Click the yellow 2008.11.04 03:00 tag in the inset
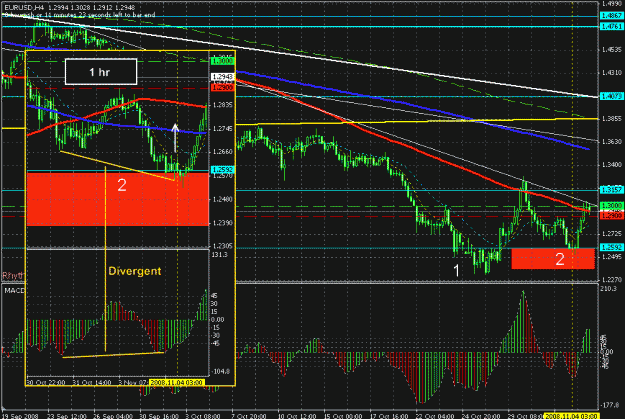 pyautogui.click(x=177, y=382)
